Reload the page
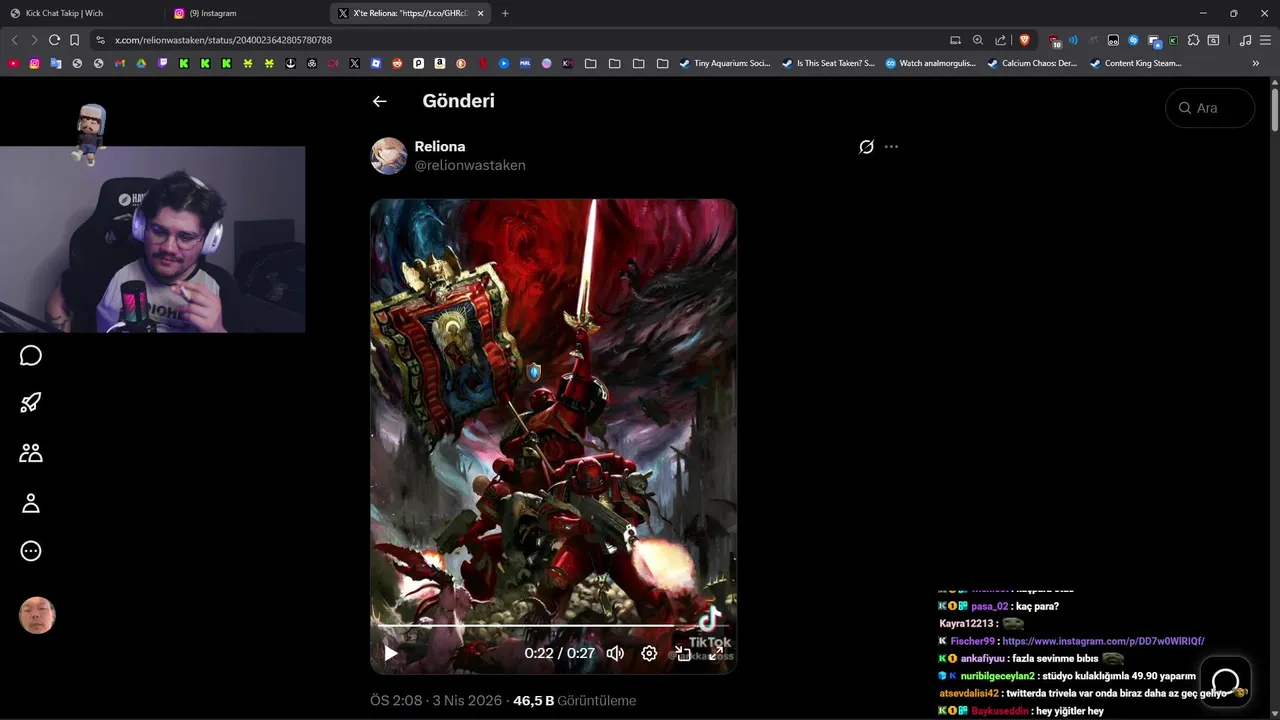This screenshot has height=720, width=1280. 54,40
